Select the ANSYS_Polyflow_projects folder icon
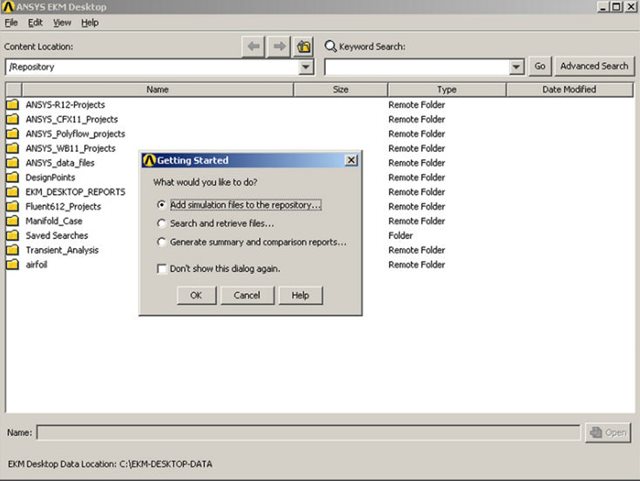This screenshot has width=640, height=481. (13, 134)
